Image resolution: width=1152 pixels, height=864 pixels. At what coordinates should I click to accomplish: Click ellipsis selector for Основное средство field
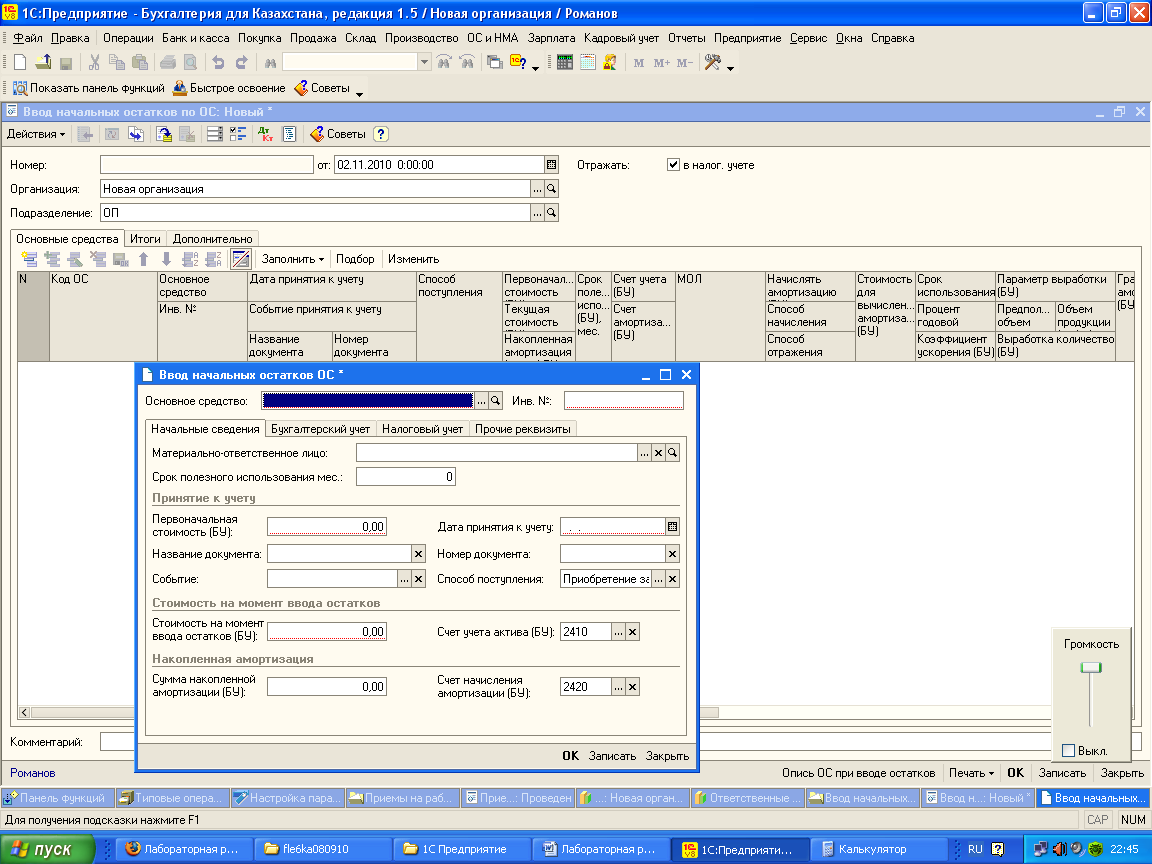click(481, 400)
